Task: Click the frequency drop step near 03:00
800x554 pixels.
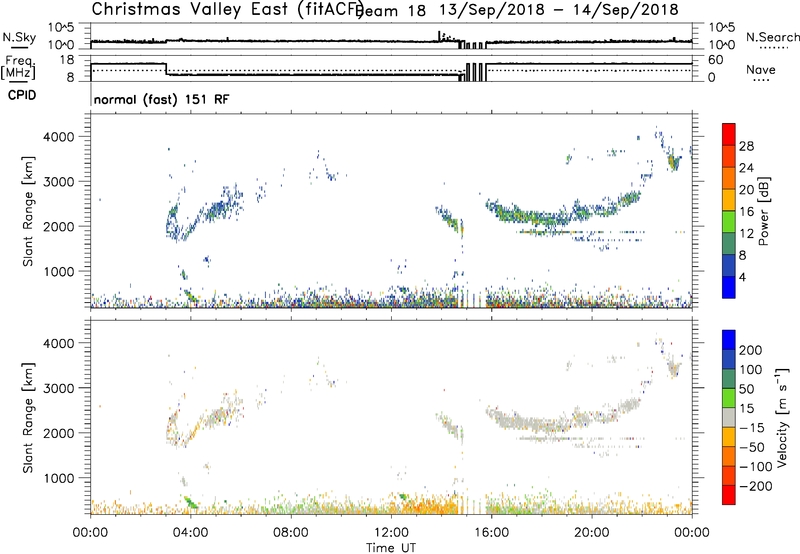Action: point(167,69)
